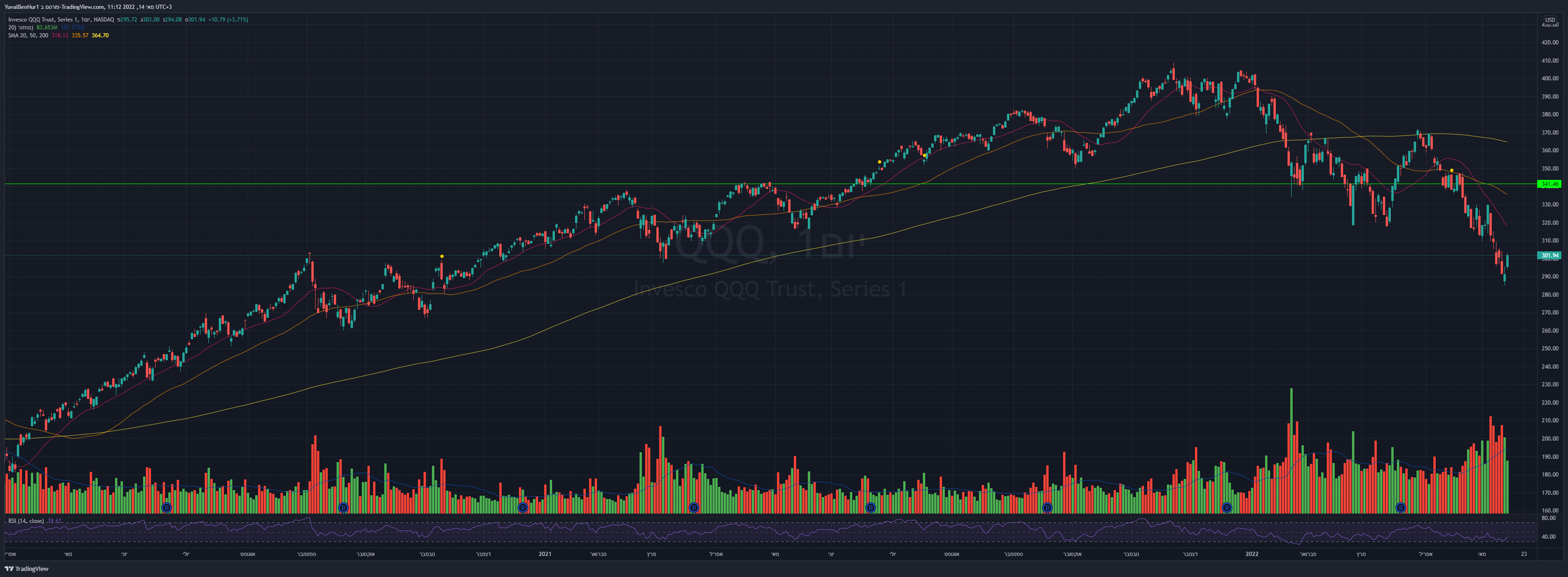Click the 400.00 price axis label
Image resolution: width=1568 pixels, height=577 pixels.
1550,78
